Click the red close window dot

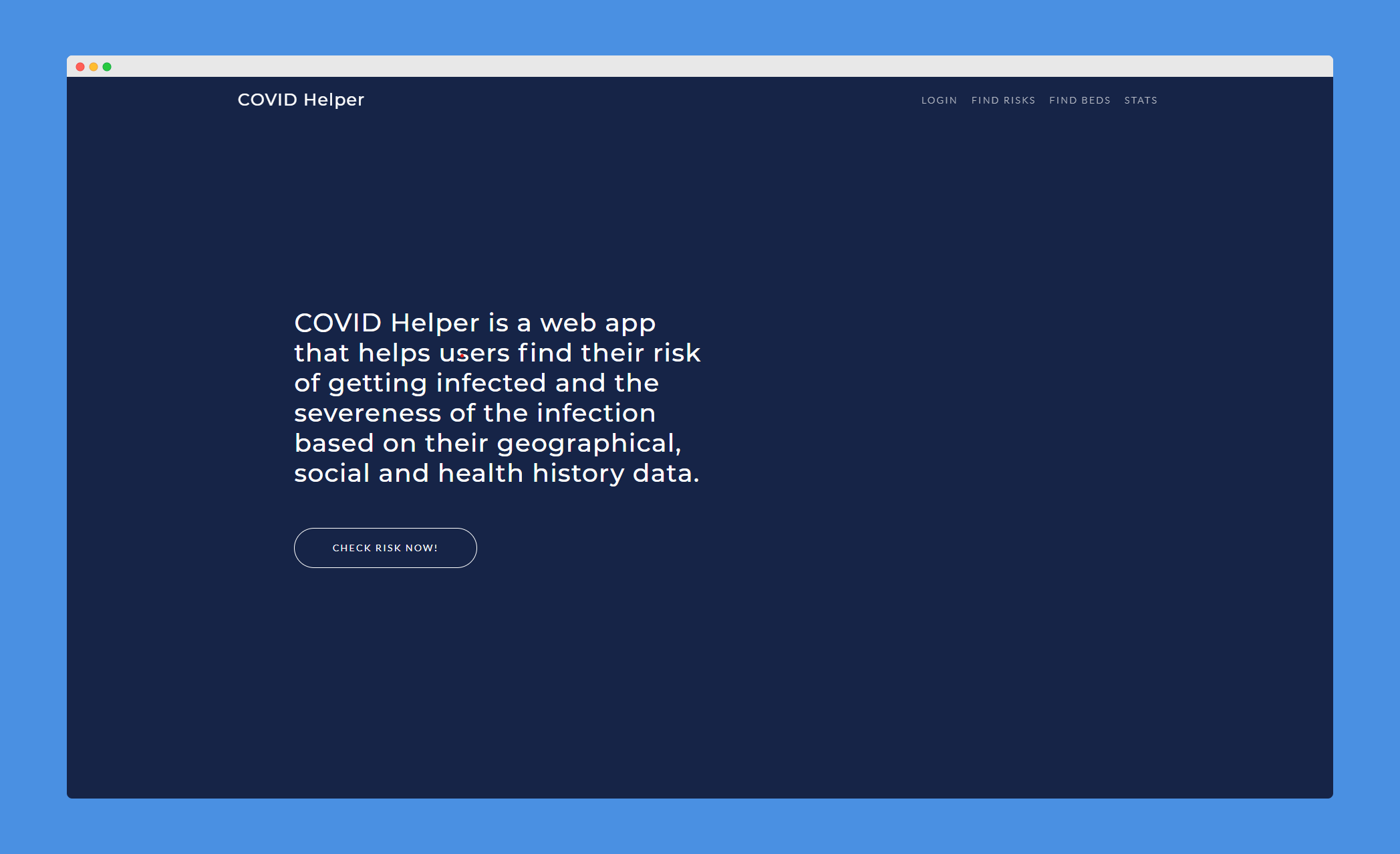click(x=80, y=67)
